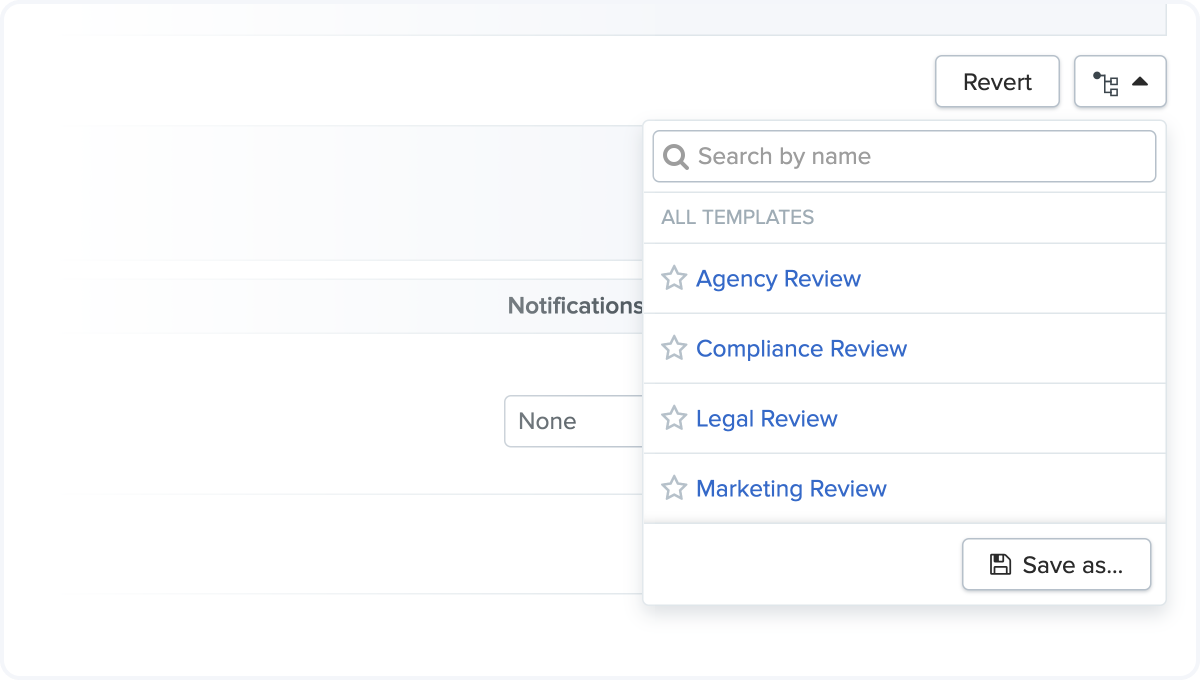Mark Marketing Review as favorite
The height and width of the screenshot is (680, 1200).
coord(674,489)
